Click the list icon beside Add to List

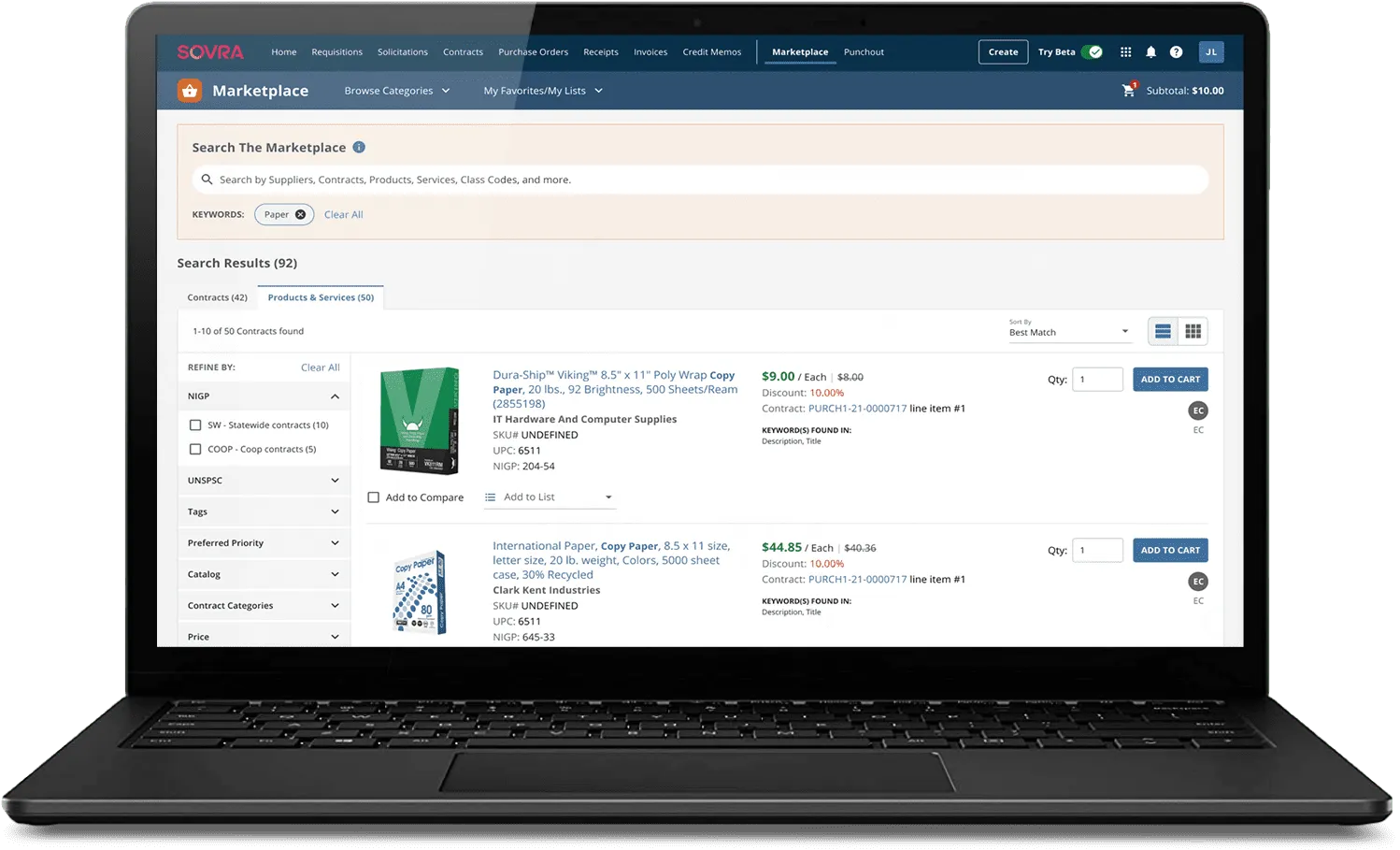pyautogui.click(x=490, y=497)
